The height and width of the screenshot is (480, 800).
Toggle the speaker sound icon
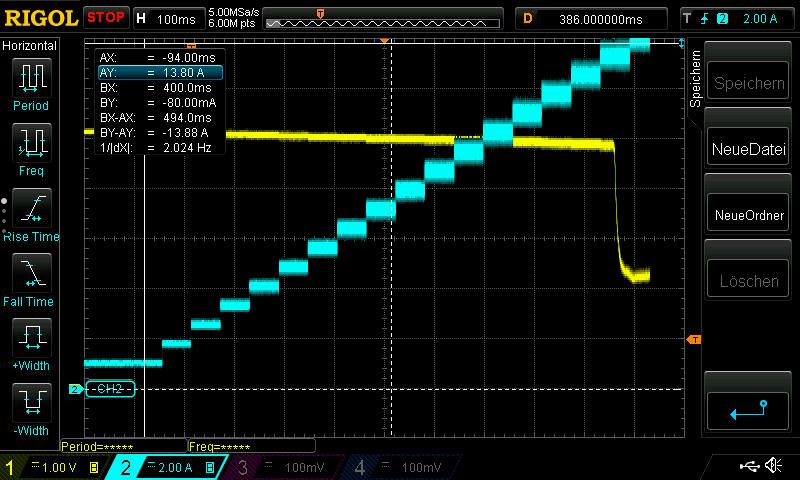point(774,465)
